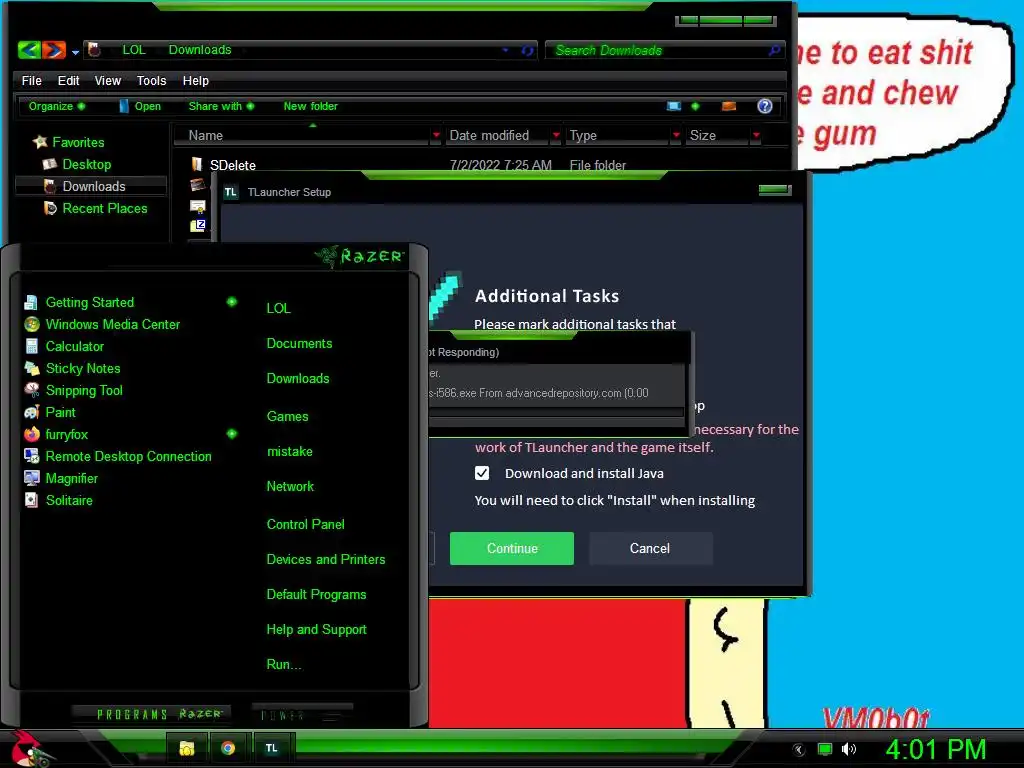Open the Date modified column filter dropdown
Image resolution: width=1024 pixels, height=768 pixels.
click(x=556, y=135)
